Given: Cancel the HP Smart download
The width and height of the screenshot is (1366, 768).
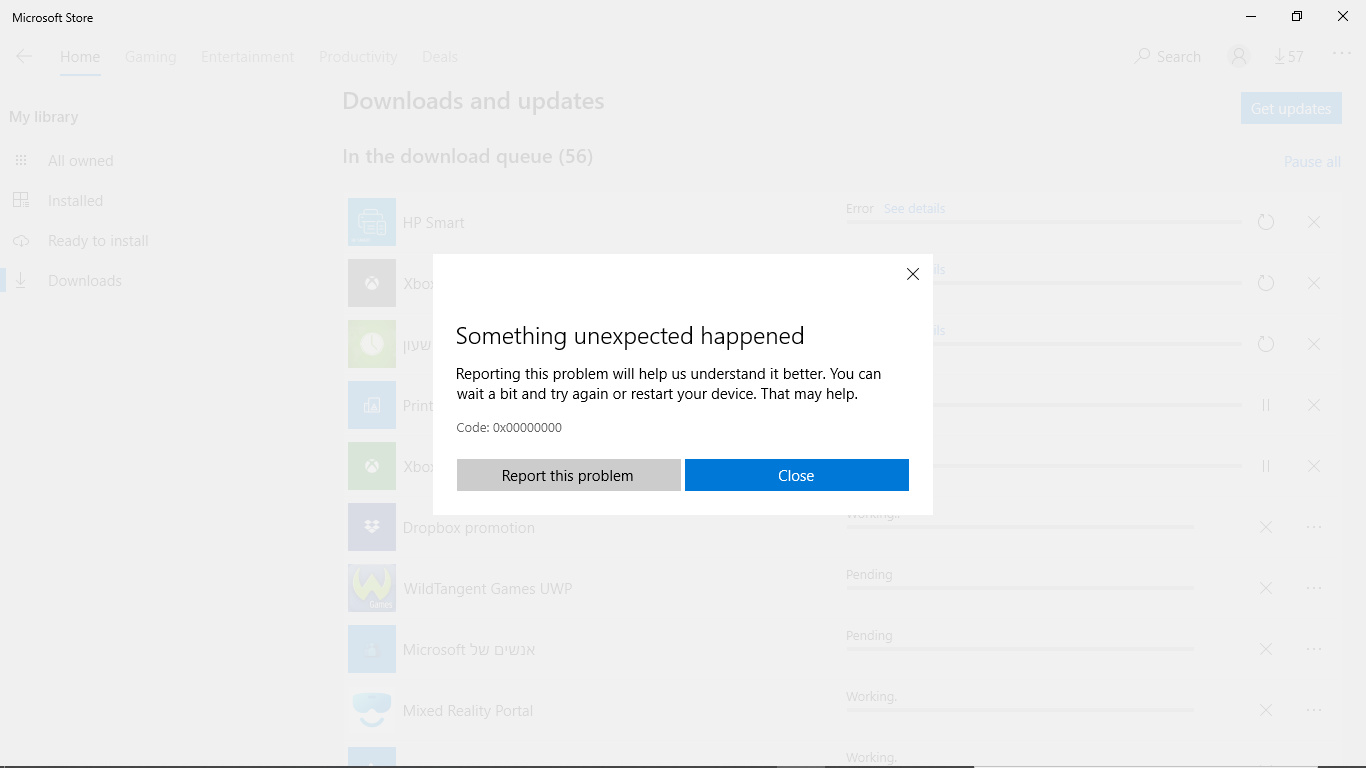Looking at the screenshot, I should (x=1314, y=222).
